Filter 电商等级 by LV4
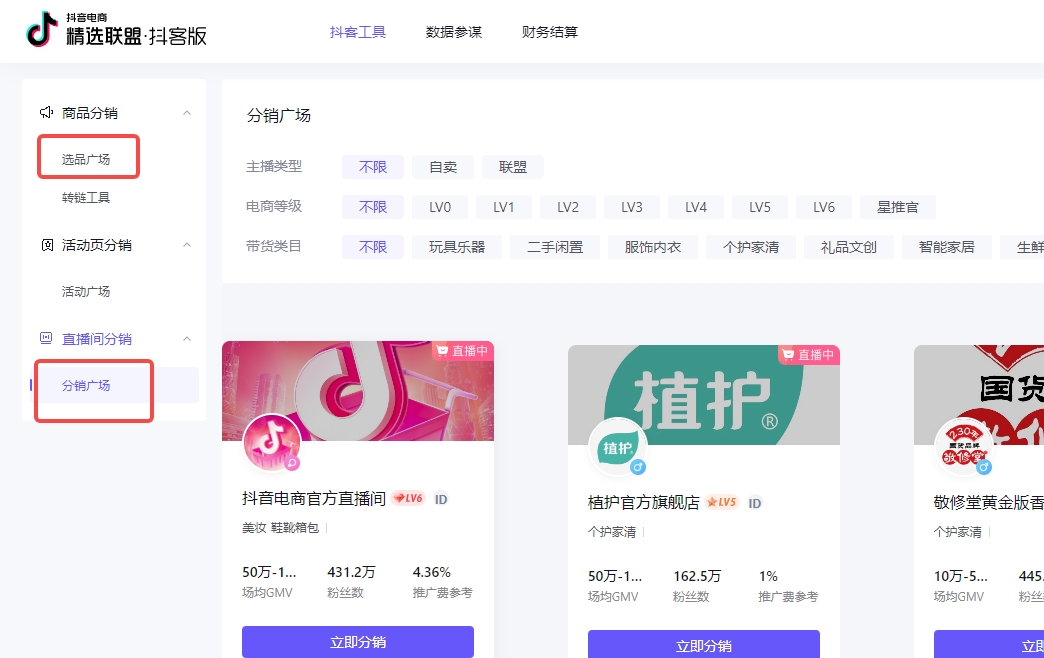This screenshot has height=658, width=1044. [696, 207]
